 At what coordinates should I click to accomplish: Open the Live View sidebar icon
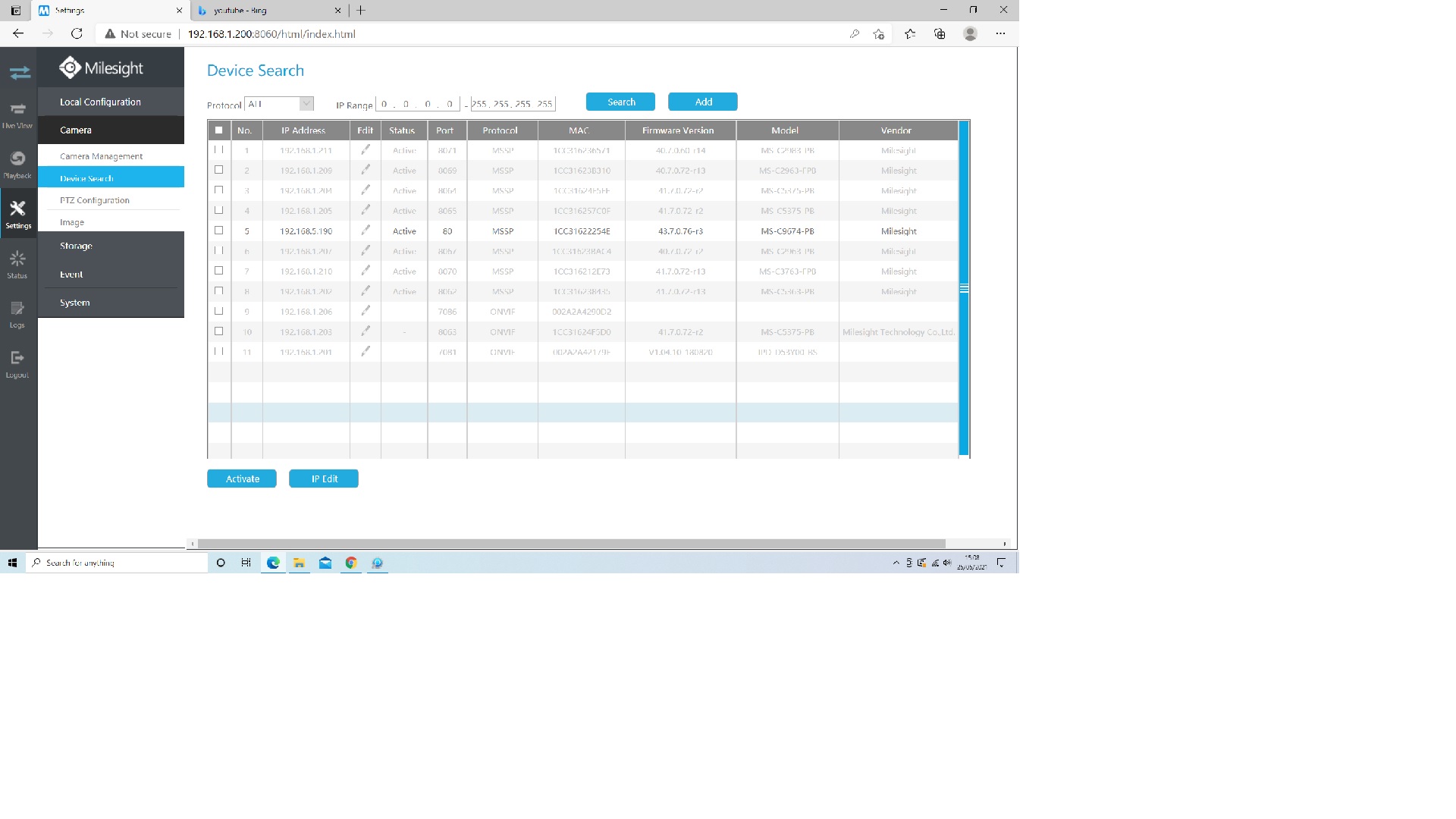pyautogui.click(x=17, y=114)
